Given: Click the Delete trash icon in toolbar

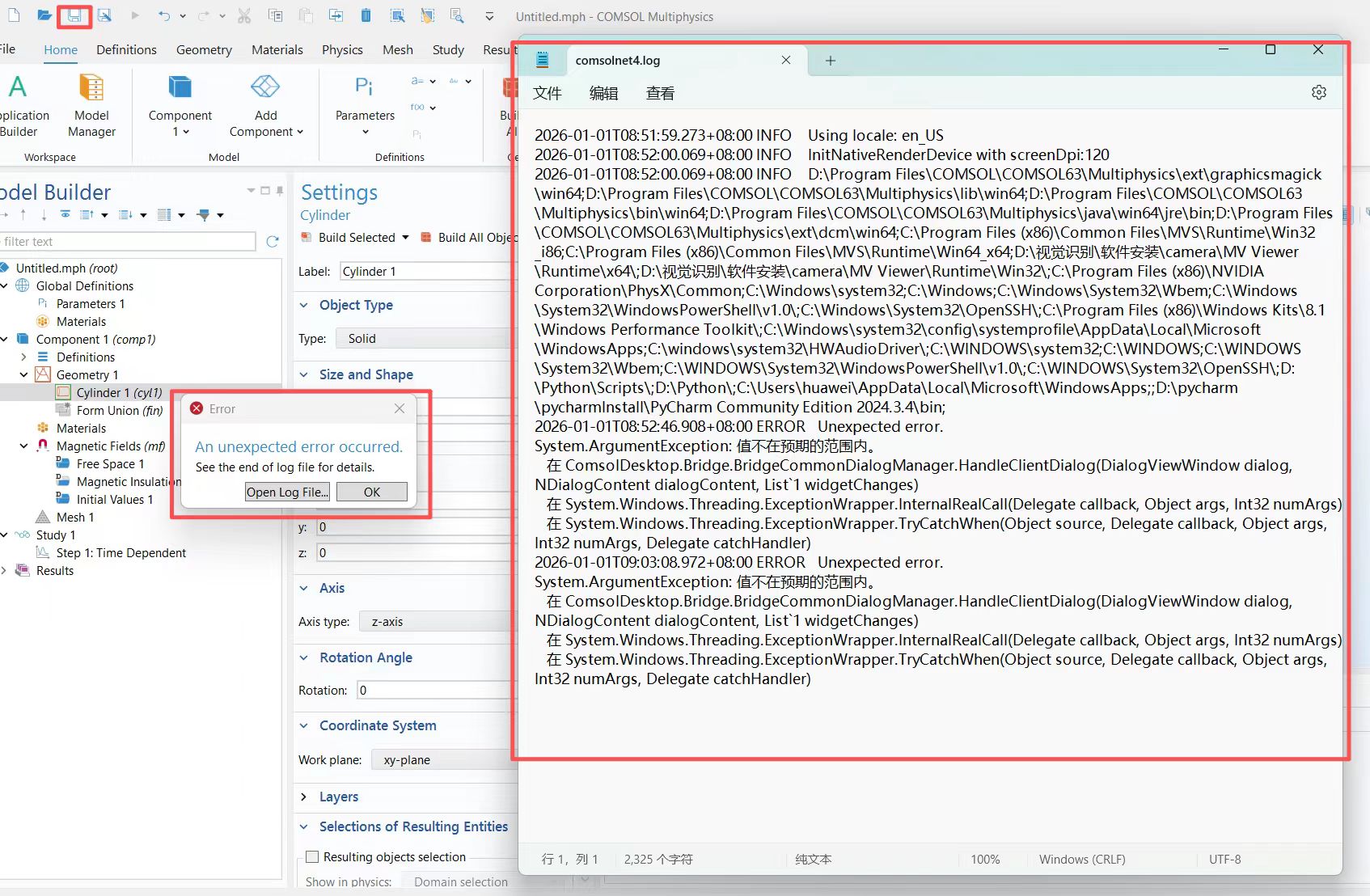Looking at the screenshot, I should click(x=366, y=15).
